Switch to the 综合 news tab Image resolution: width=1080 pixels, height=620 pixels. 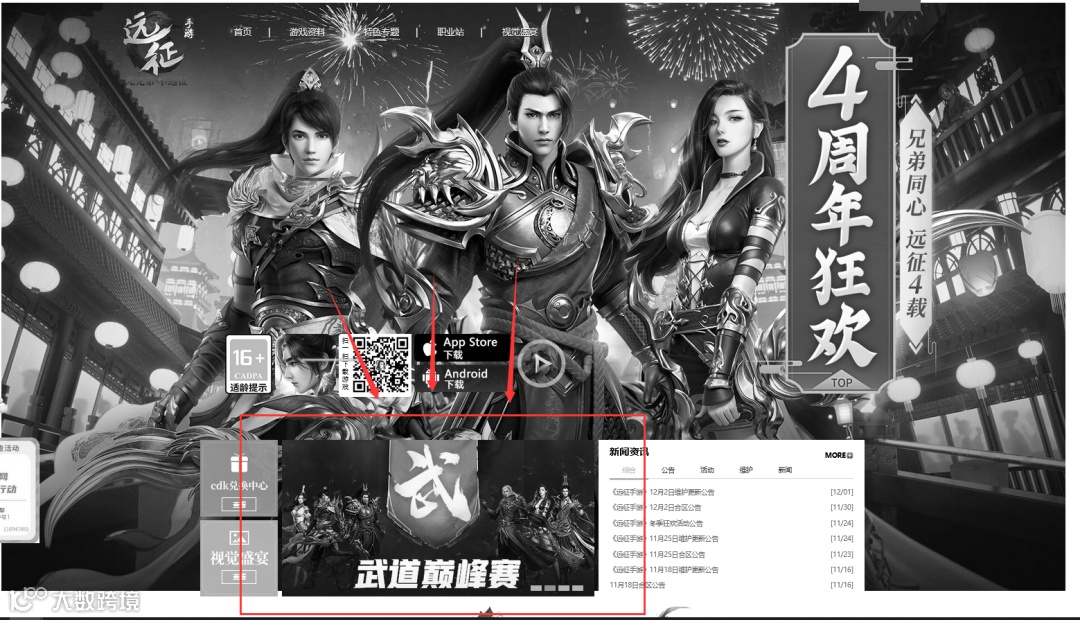tap(629, 470)
